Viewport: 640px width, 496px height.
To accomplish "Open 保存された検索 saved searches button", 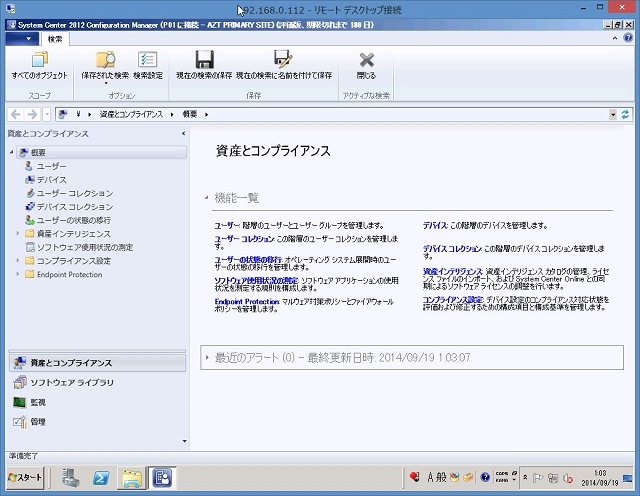I will coord(105,65).
